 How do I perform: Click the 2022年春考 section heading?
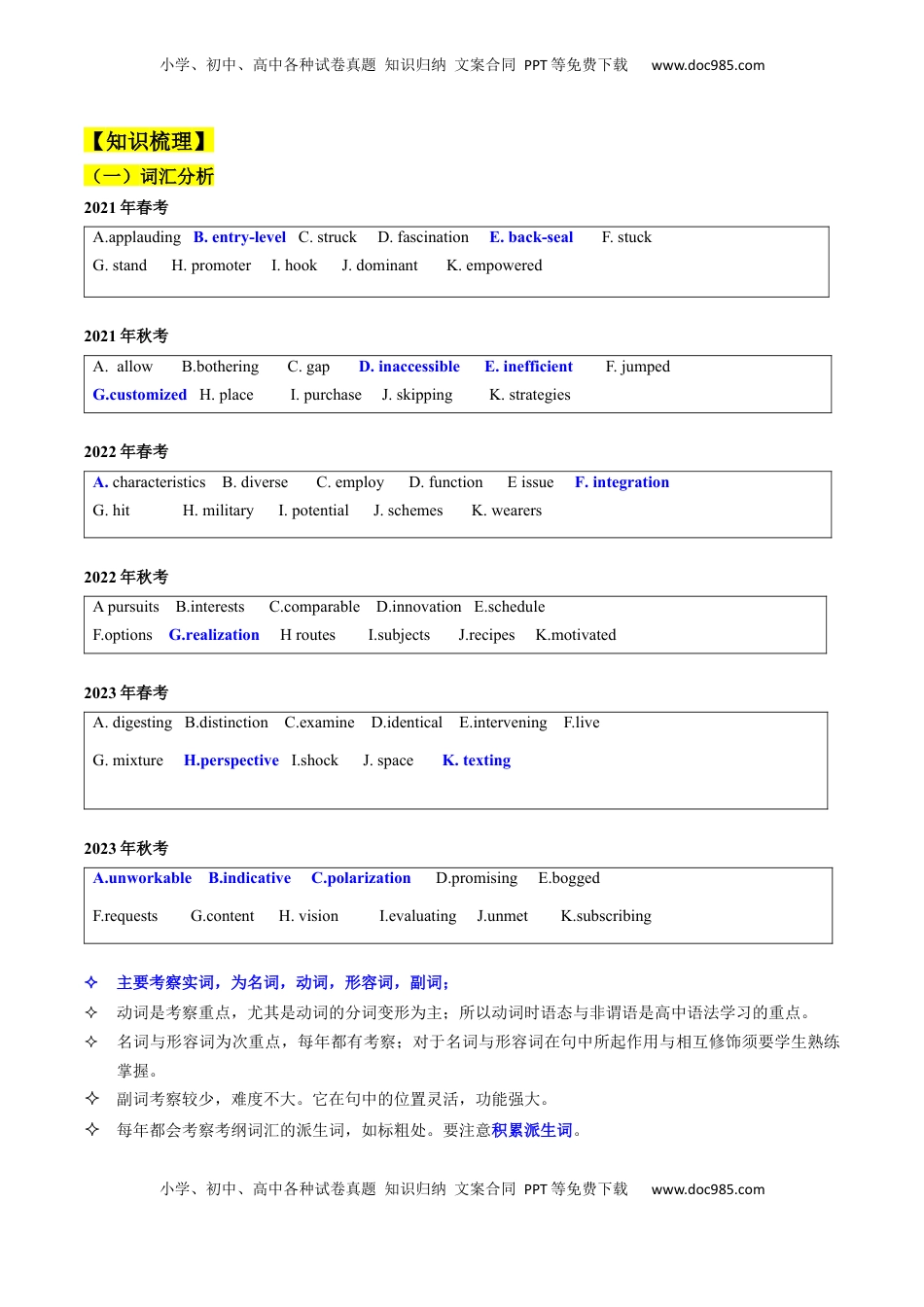tap(125, 451)
